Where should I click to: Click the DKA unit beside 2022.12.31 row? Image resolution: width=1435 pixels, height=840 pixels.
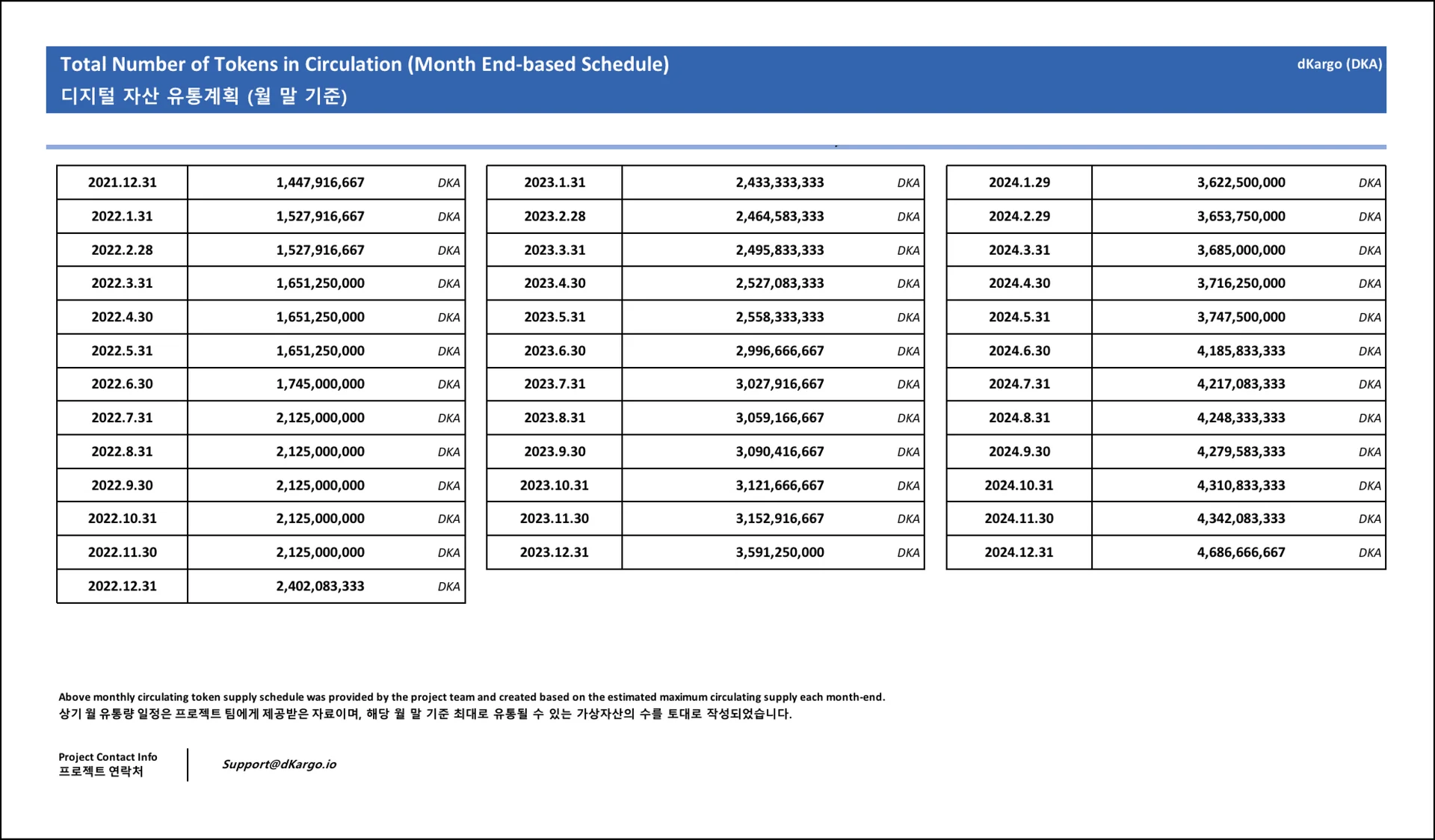tap(448, 587)
